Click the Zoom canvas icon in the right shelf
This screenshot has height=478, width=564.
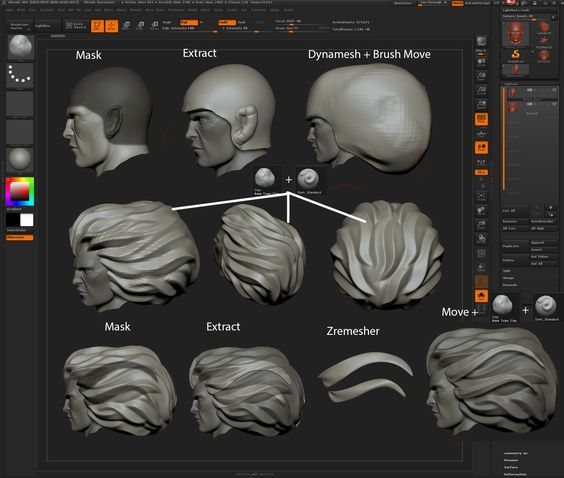pos(481,76)
